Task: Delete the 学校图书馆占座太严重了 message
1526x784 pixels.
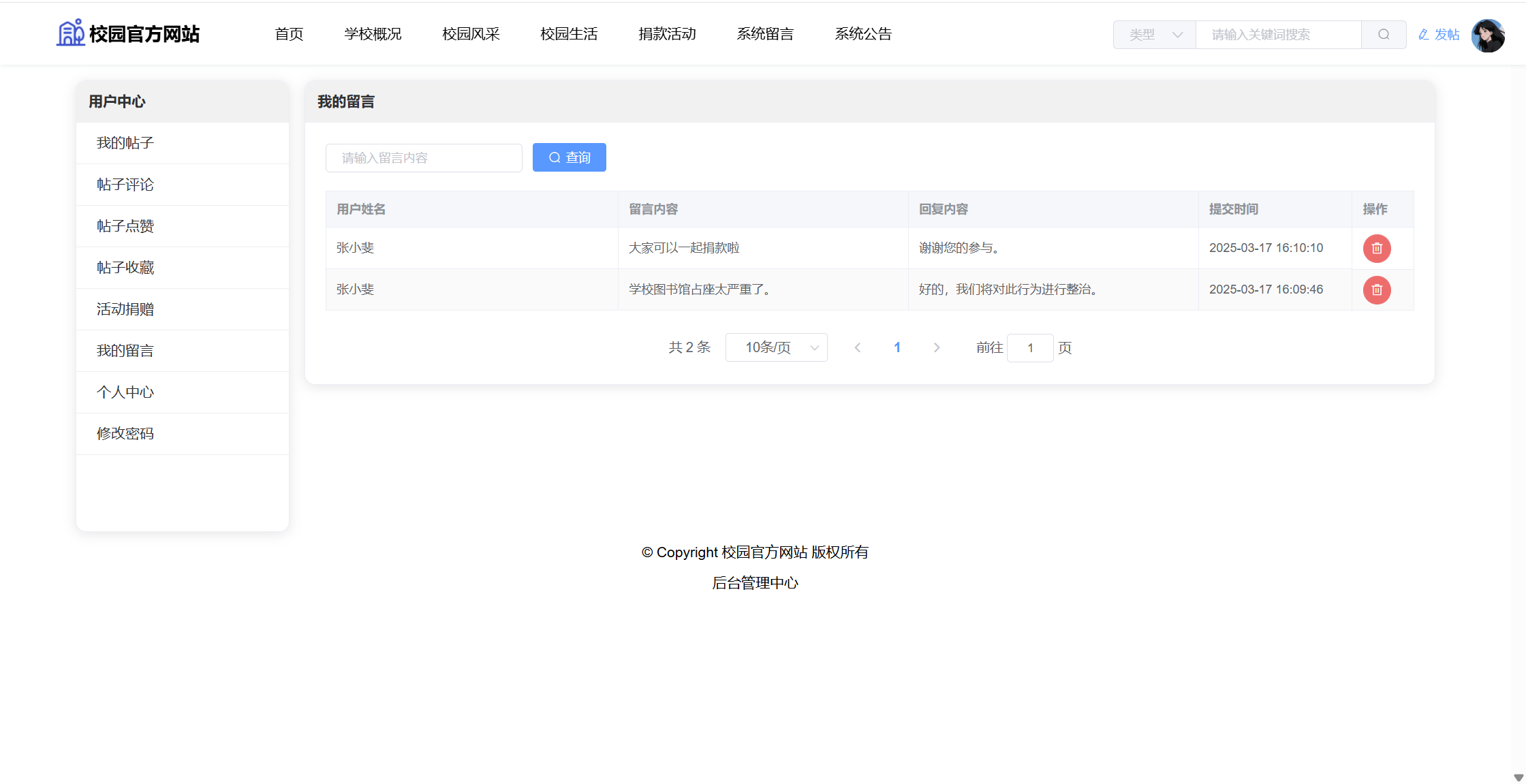Action: click(x=1376, y=290)
